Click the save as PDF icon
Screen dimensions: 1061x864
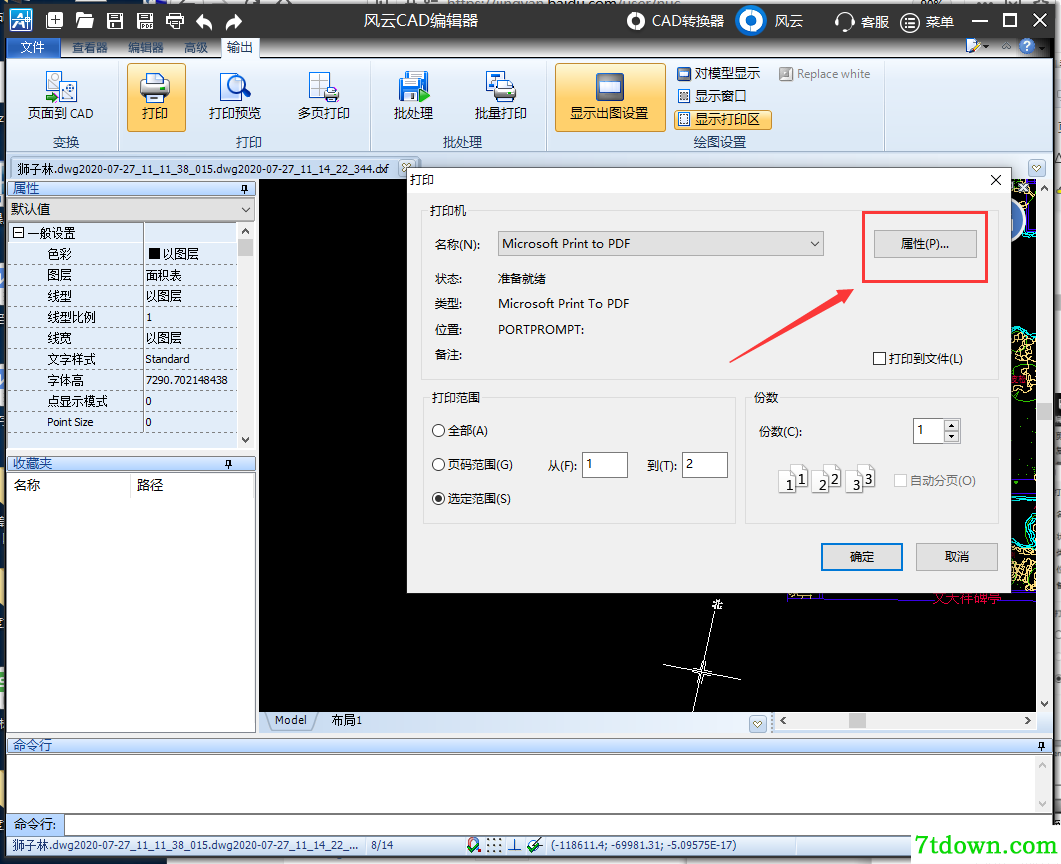(145, 21)
